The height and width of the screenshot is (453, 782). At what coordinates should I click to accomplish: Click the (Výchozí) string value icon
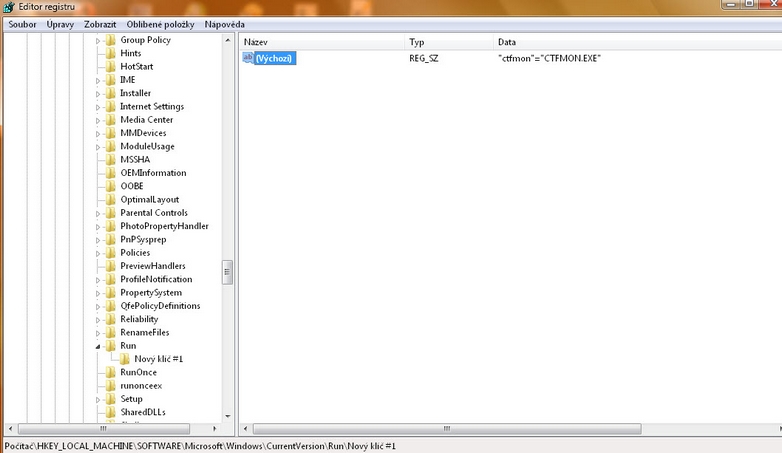point(248,59)
